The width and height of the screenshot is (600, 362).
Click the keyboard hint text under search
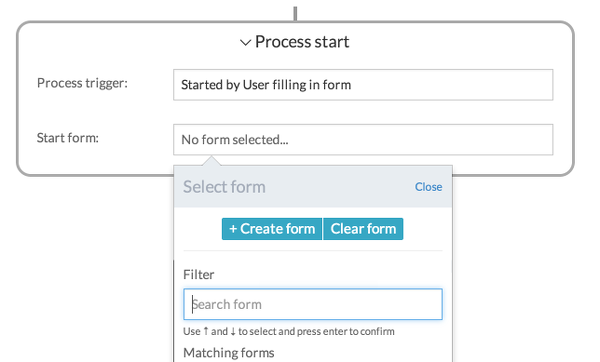(289, 331)
